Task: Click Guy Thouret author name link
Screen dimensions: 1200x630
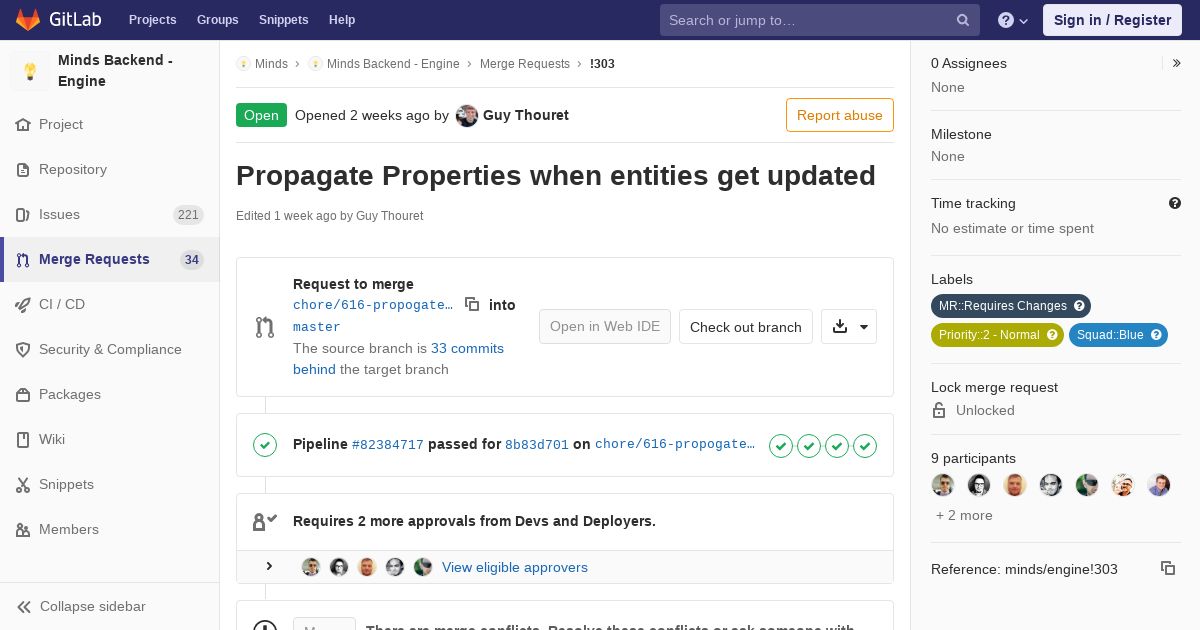Action: click(526, 115)
